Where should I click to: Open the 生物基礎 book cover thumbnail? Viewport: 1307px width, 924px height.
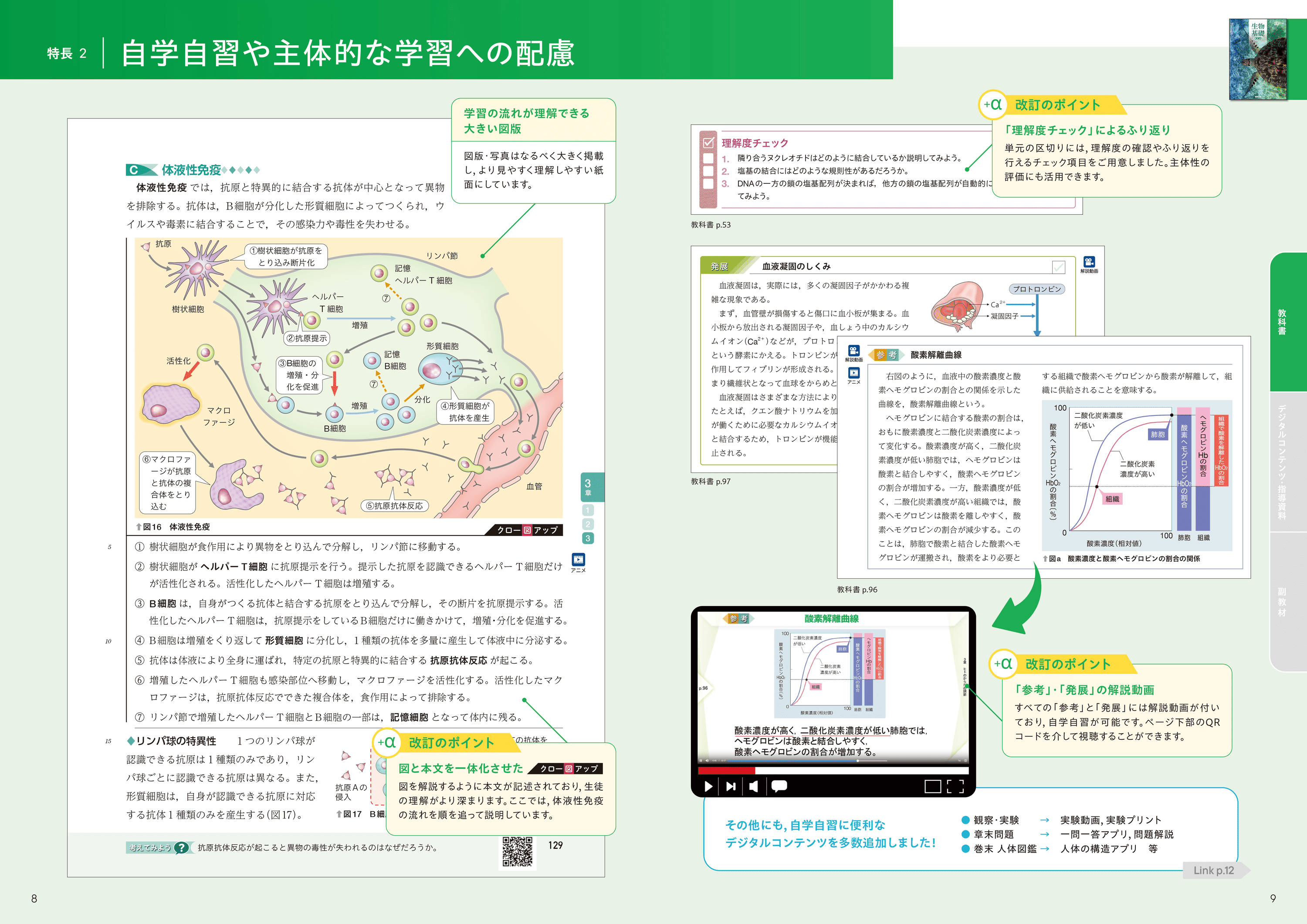click(1257, 59)
